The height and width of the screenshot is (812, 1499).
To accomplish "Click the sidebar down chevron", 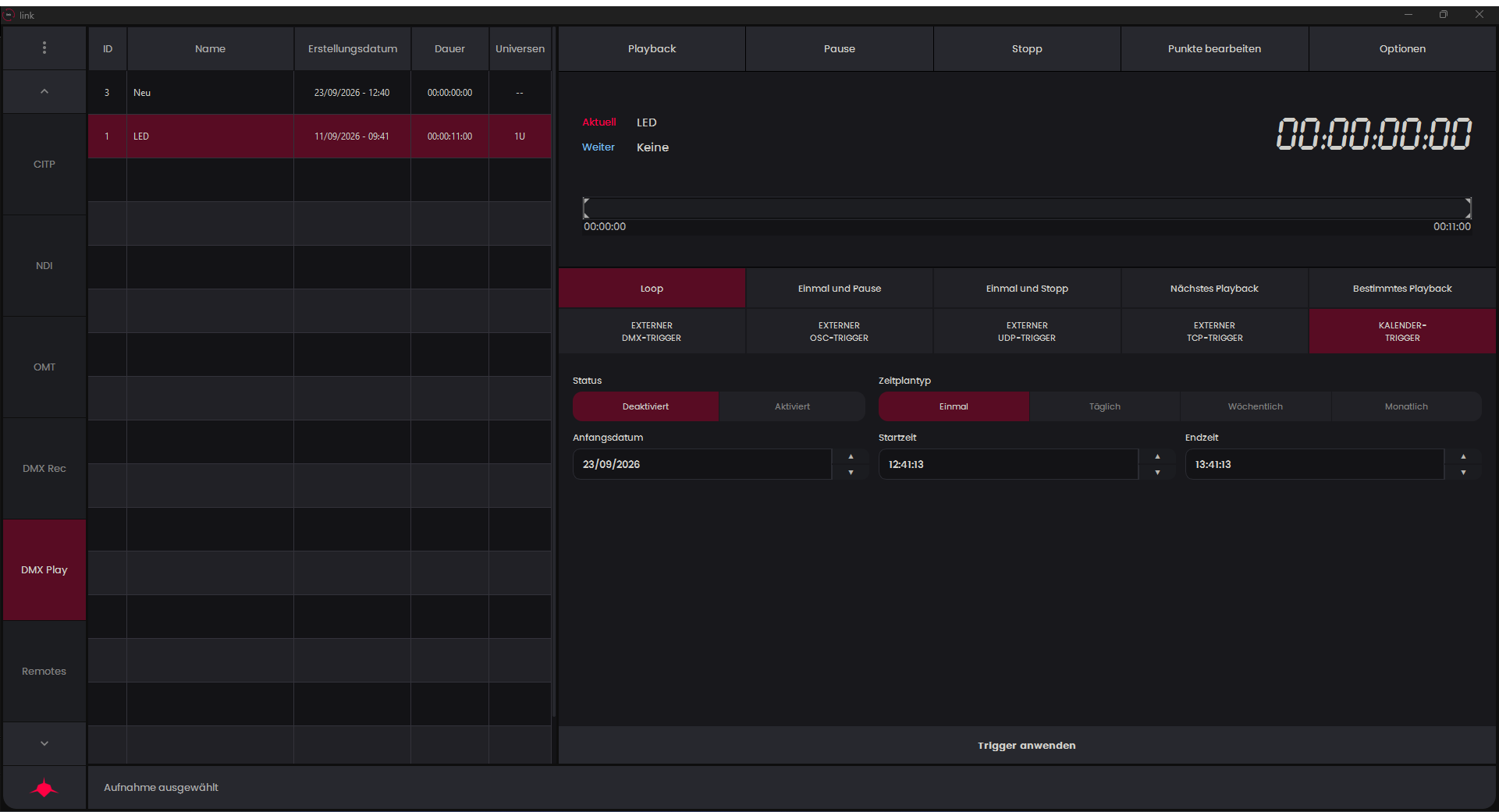I will click(44, 743).
